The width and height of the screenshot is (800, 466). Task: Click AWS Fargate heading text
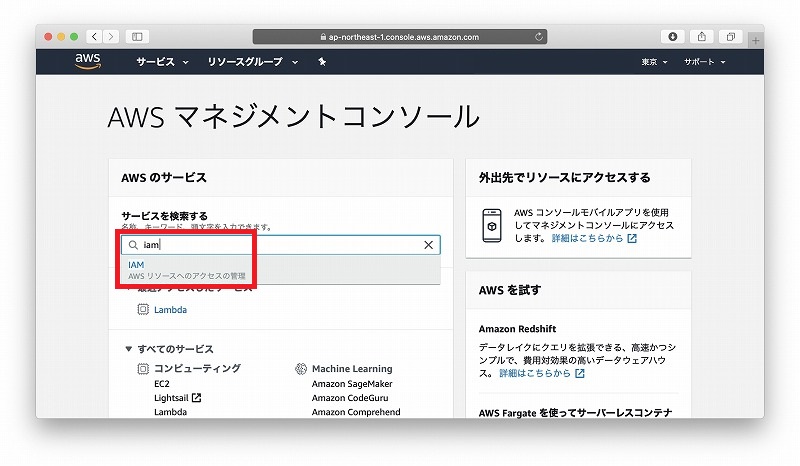pyautogui.click(x=576, y=412)
